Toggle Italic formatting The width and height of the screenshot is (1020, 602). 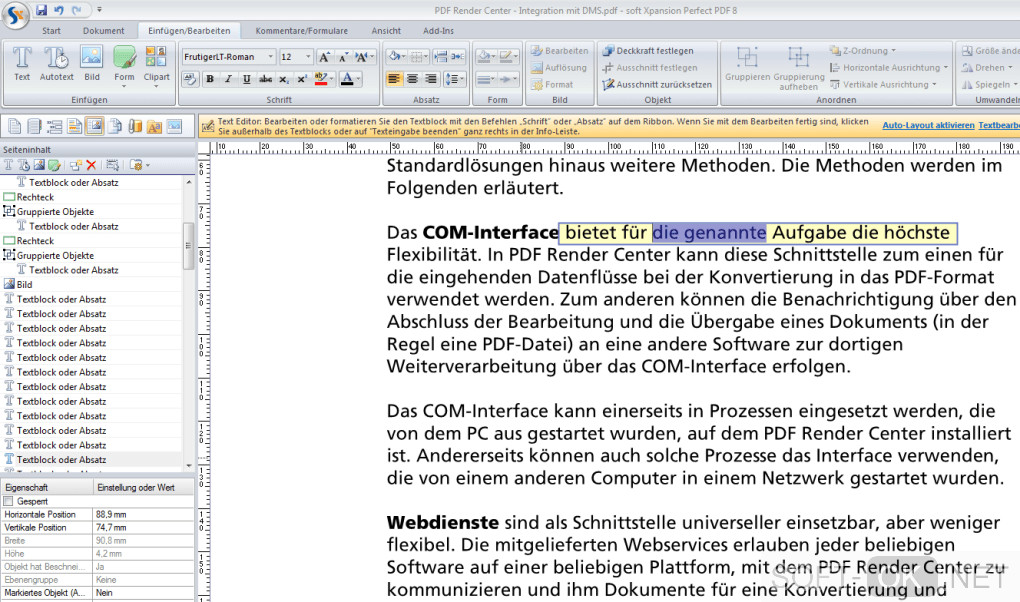[x=228, y=79]
